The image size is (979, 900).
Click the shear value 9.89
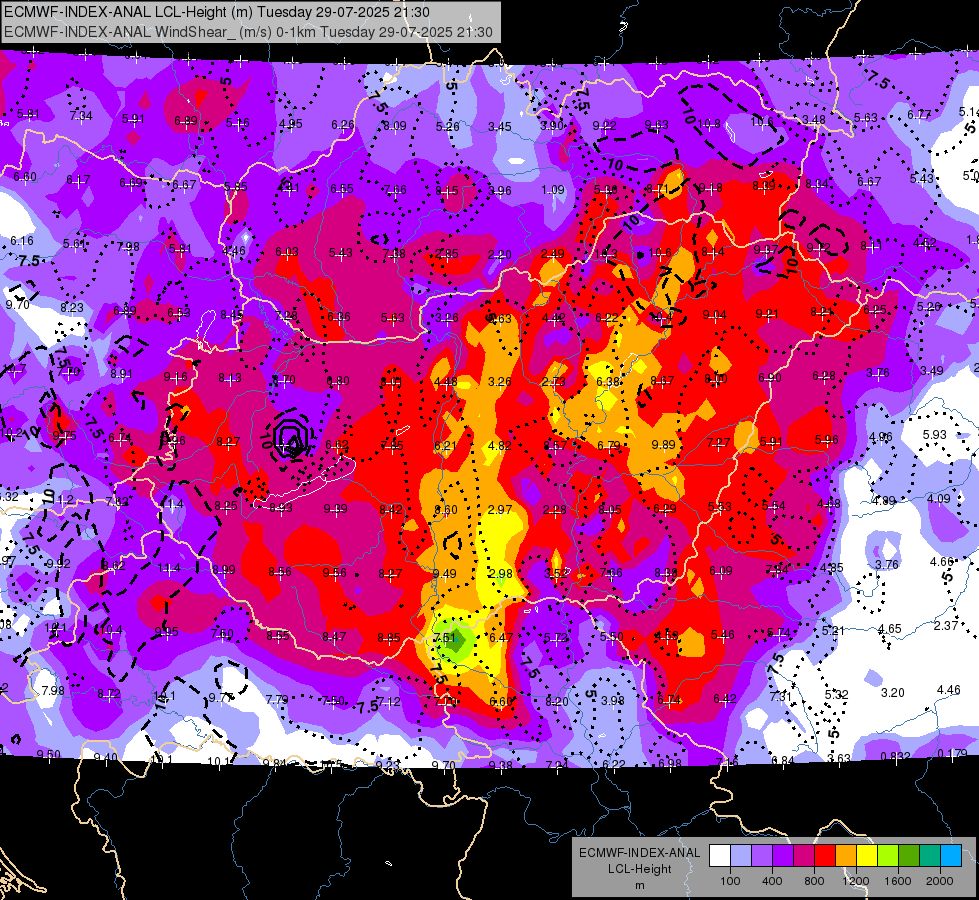tap(663, 444)
